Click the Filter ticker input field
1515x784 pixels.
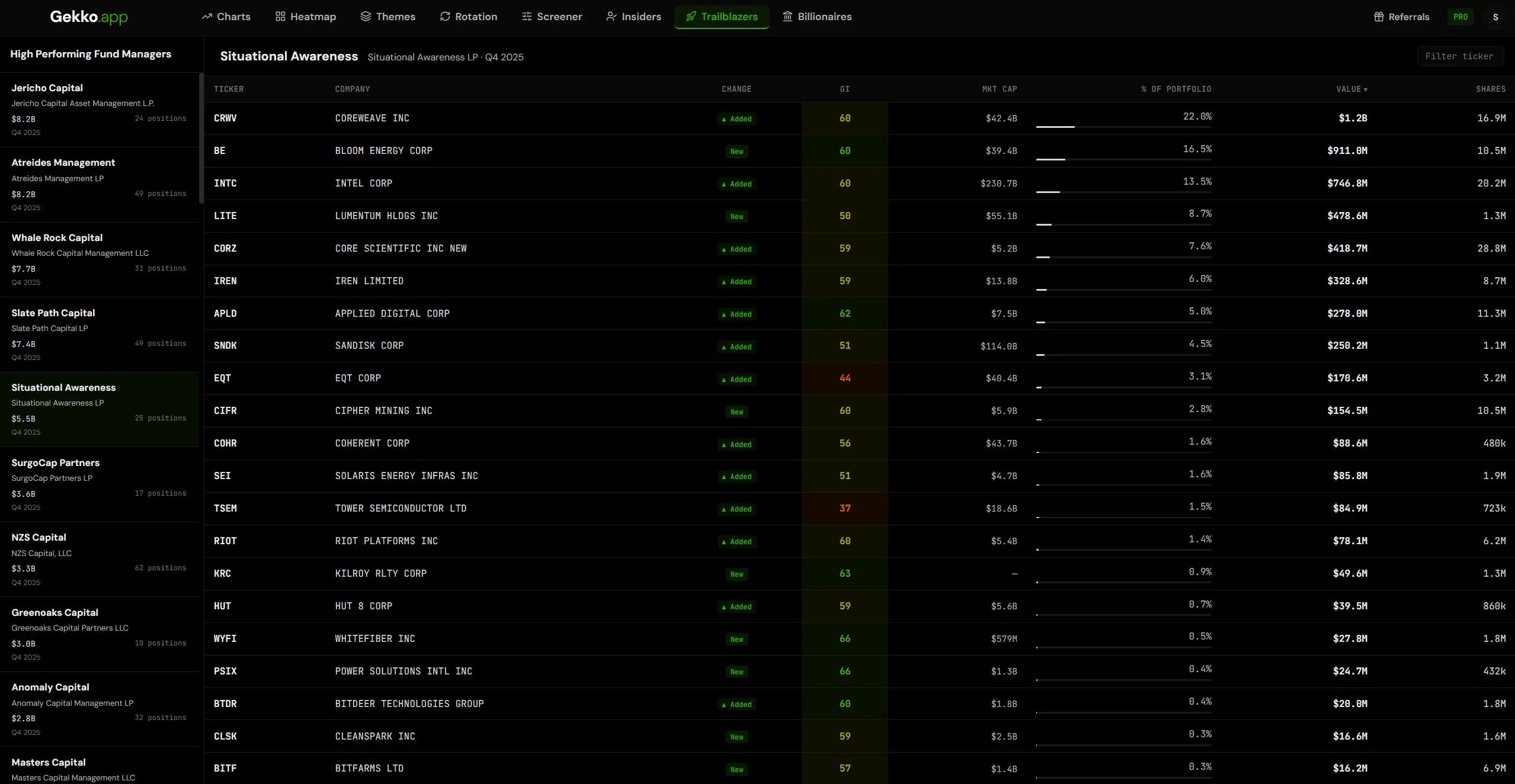pyautogui.click(x=1459, y=56)
